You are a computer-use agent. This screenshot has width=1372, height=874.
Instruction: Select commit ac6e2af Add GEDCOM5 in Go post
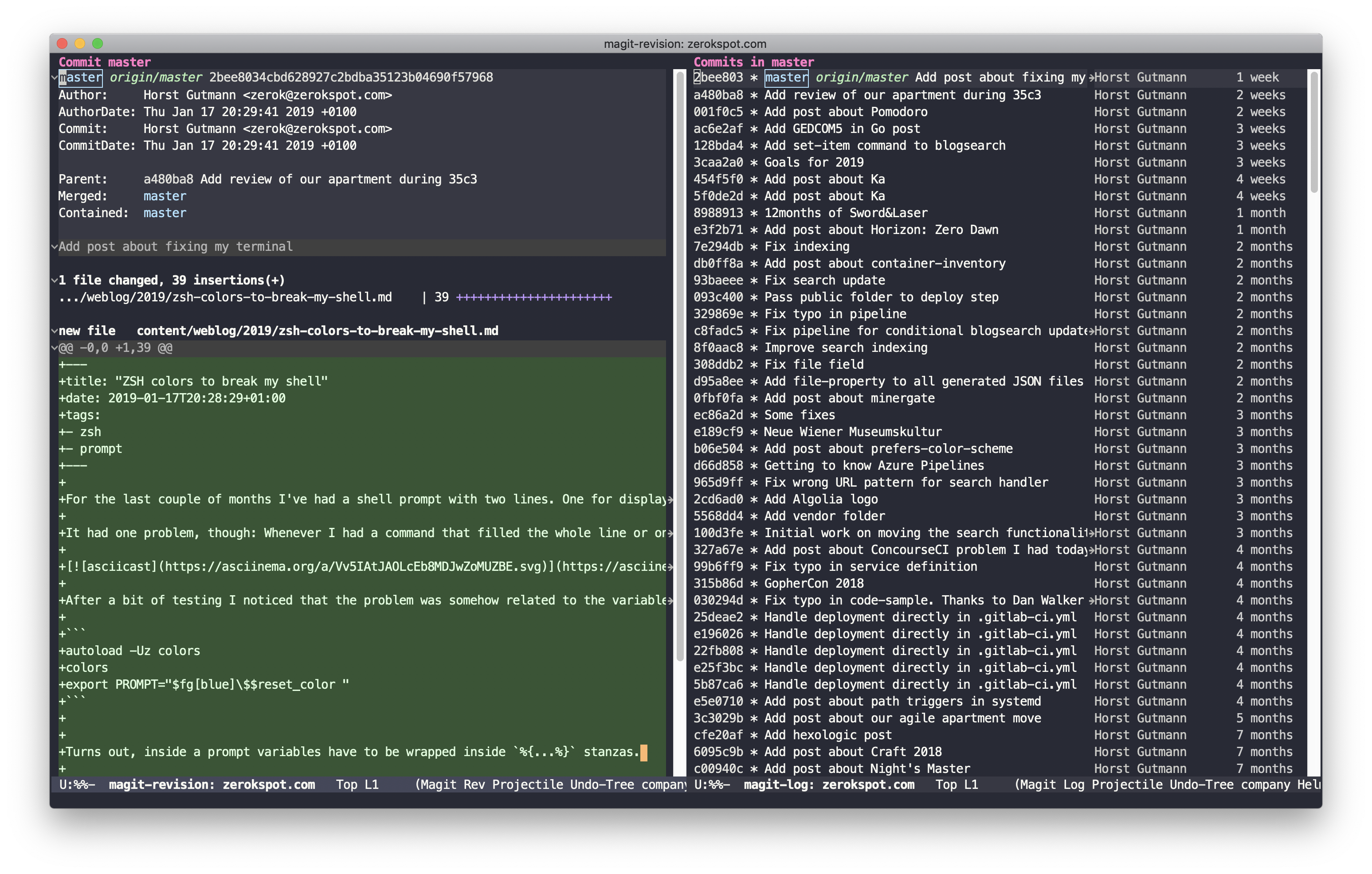click(x=1000, y=129)
